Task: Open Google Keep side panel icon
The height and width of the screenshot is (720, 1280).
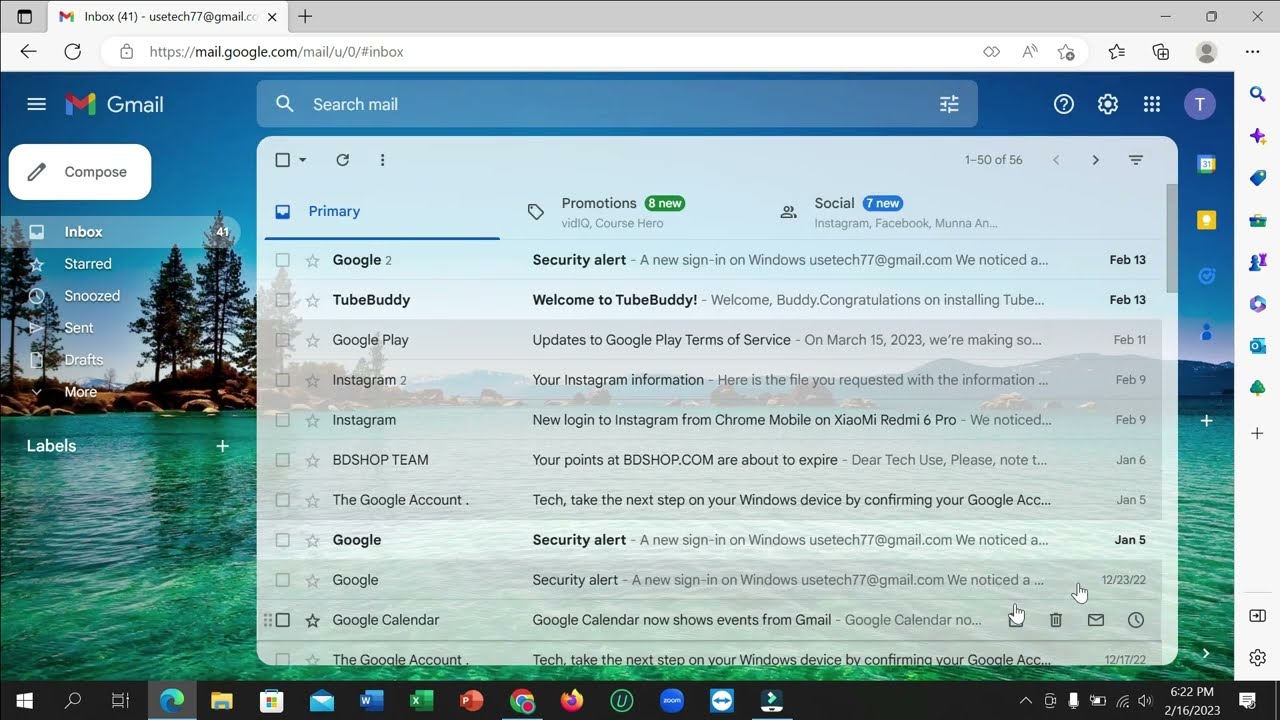Action: [1207, 221]
